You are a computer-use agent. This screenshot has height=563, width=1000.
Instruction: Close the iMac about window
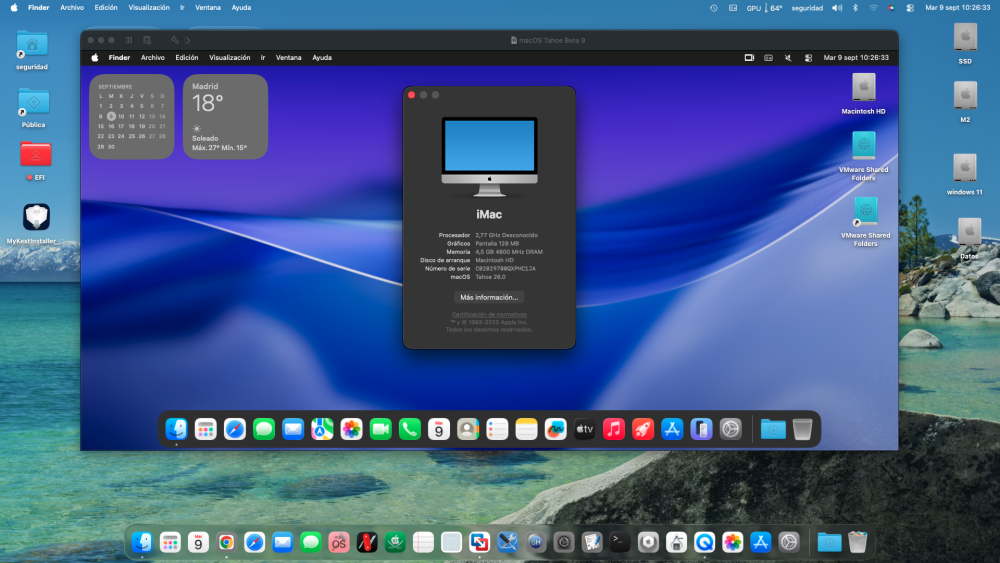411,95
